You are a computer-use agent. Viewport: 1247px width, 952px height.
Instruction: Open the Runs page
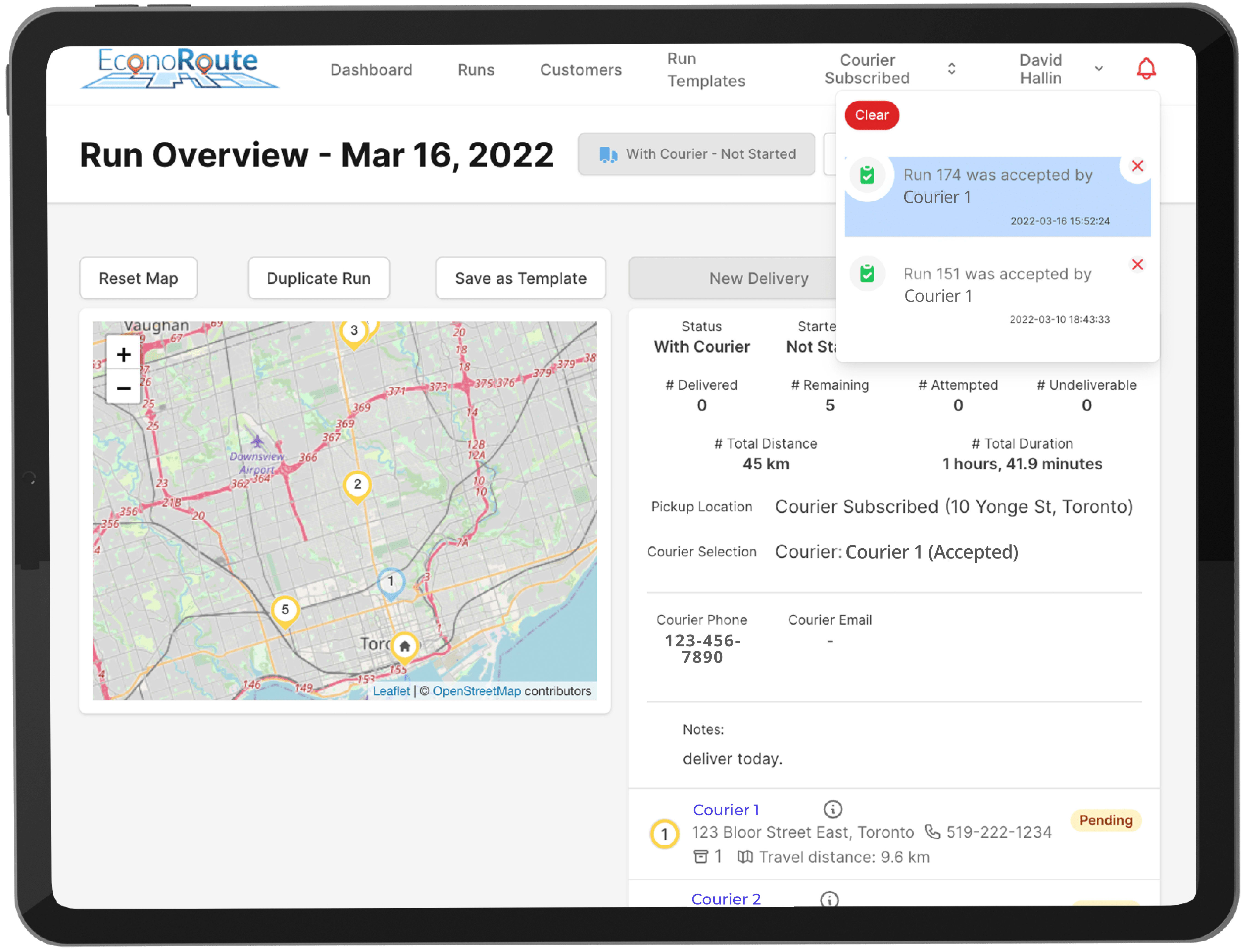(x=476, y=70)
